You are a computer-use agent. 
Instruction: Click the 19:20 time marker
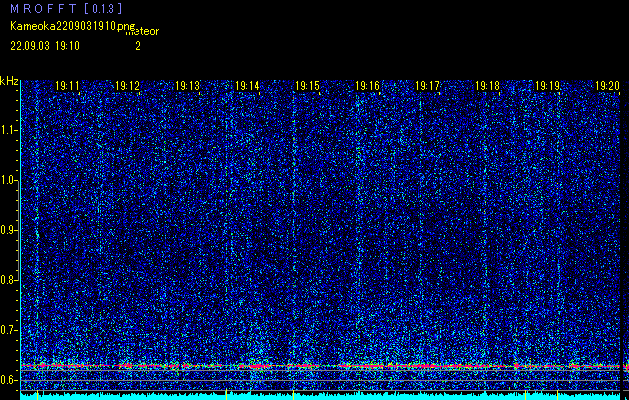coord(607,86)
